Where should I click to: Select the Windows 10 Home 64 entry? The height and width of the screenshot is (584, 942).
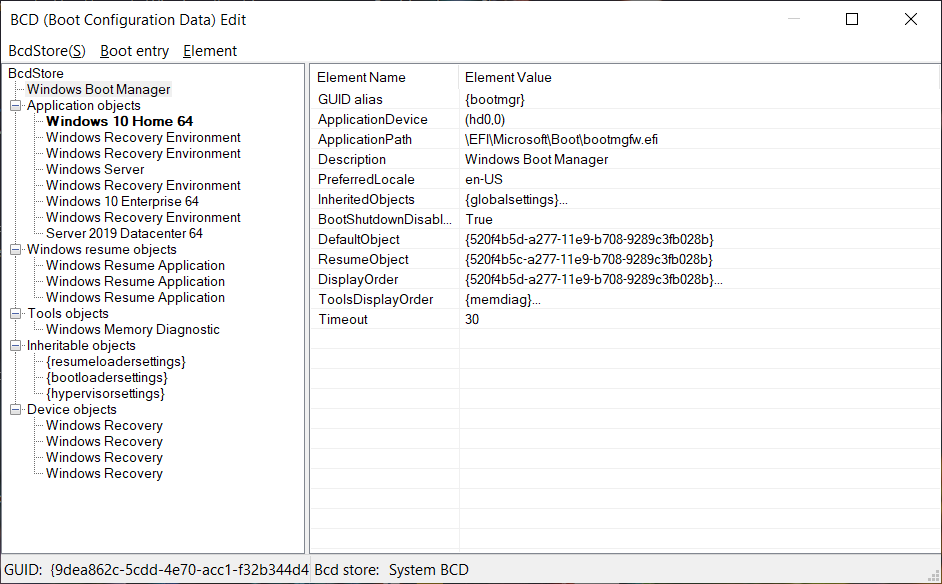[120, 121]
